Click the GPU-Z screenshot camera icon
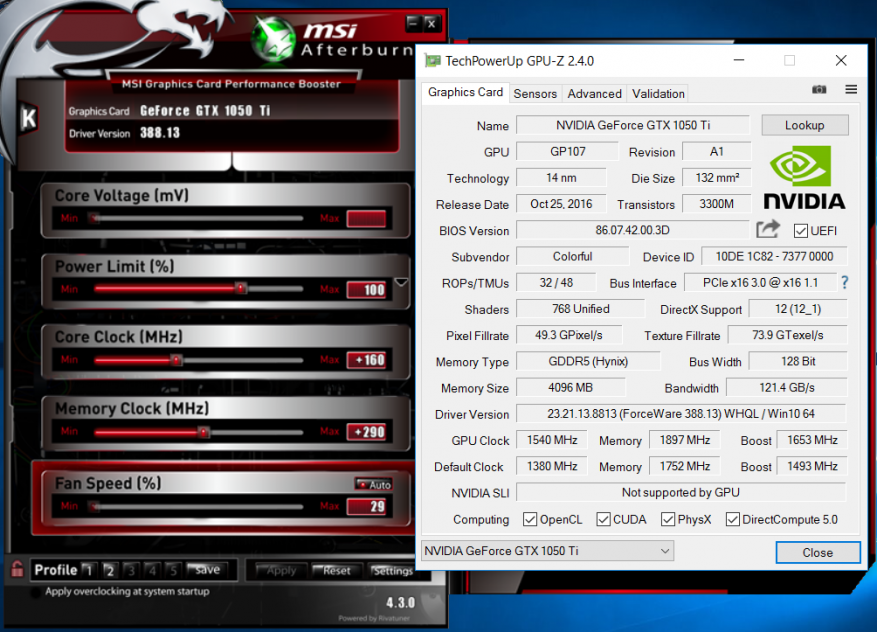The width and height of the screenshot is (877, 632). tap(819, 89)
